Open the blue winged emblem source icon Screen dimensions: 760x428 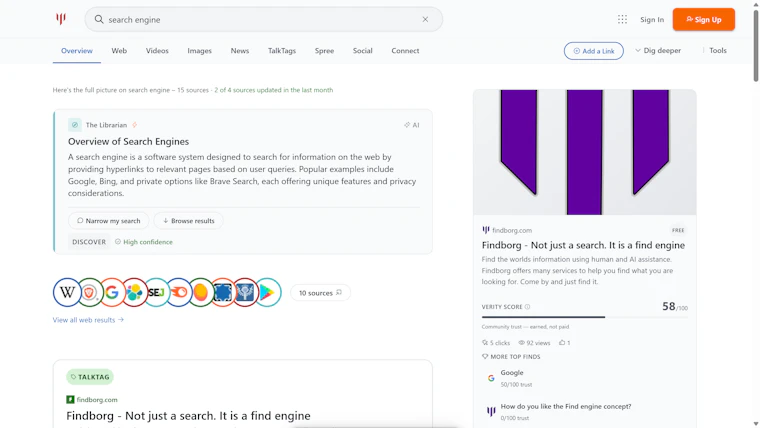tap(246, 292)
